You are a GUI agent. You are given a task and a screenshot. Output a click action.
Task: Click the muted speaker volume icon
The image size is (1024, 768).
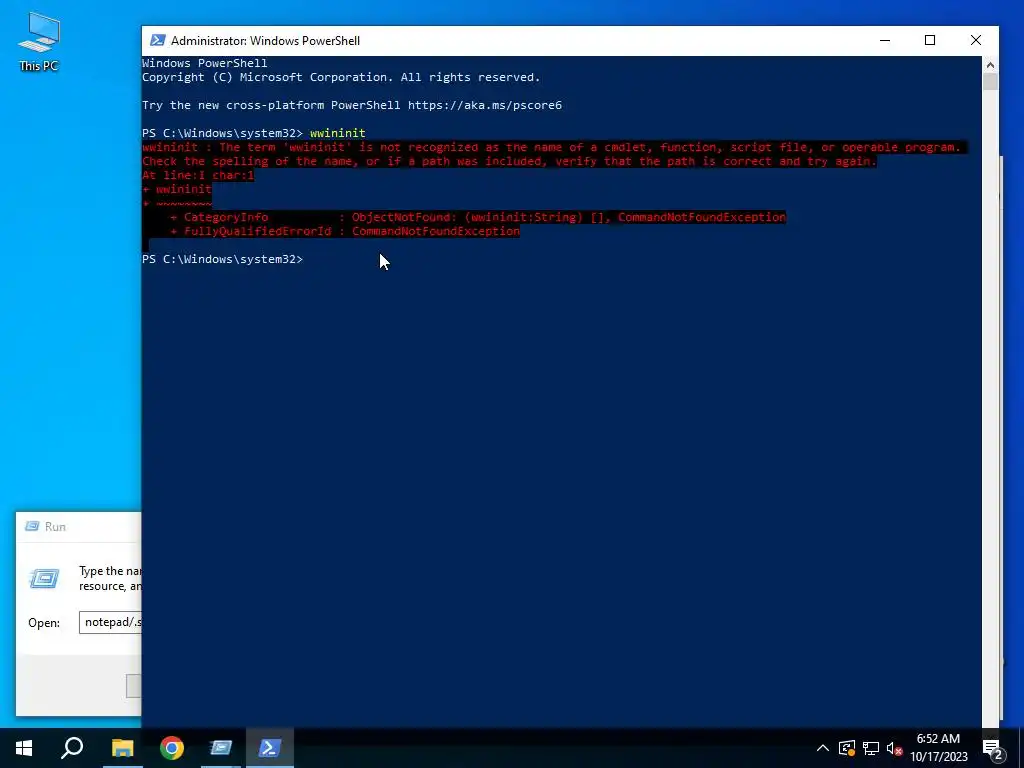click(895, 748)
